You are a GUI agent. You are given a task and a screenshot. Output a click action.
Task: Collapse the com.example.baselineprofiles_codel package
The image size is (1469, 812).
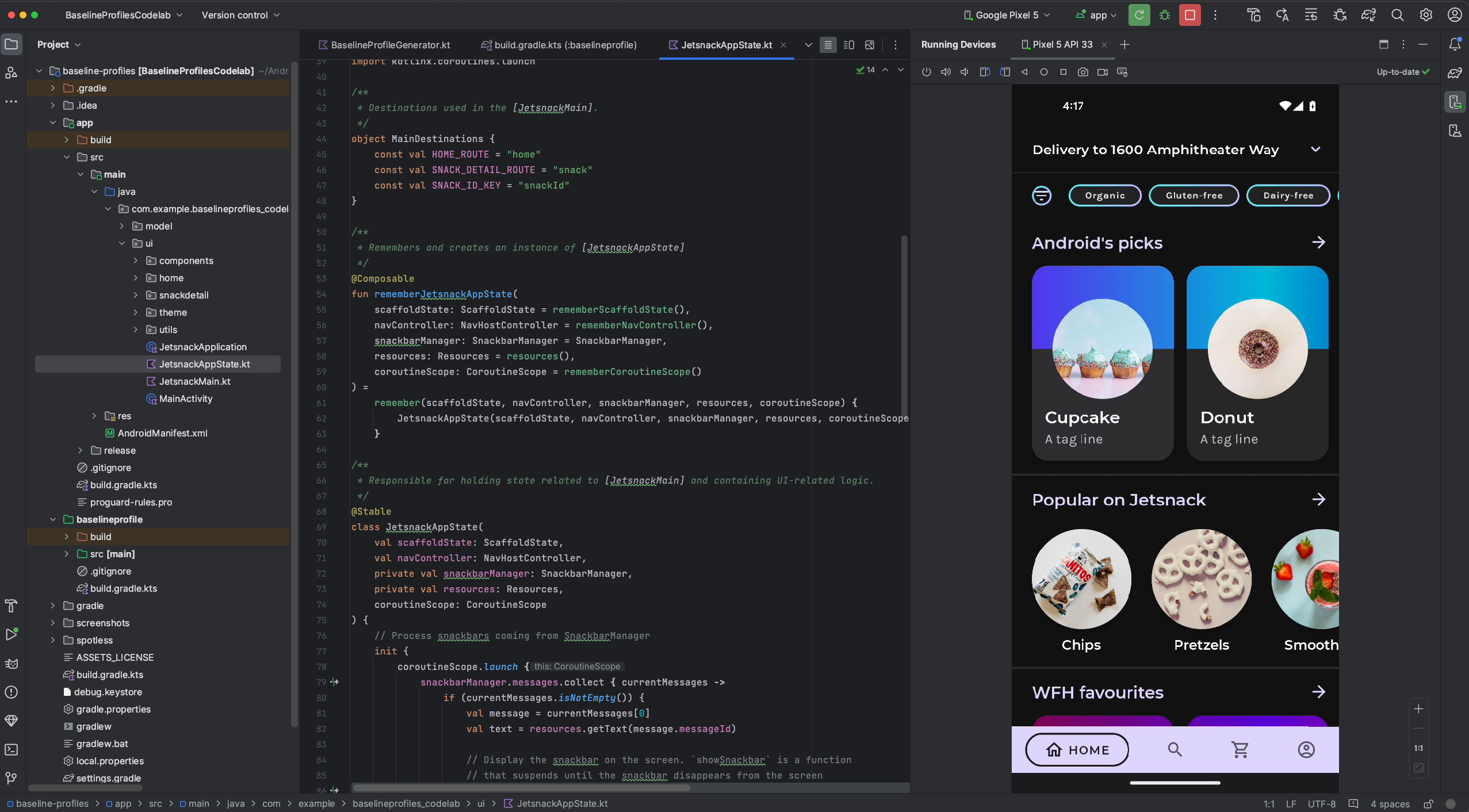coord(108,209)
